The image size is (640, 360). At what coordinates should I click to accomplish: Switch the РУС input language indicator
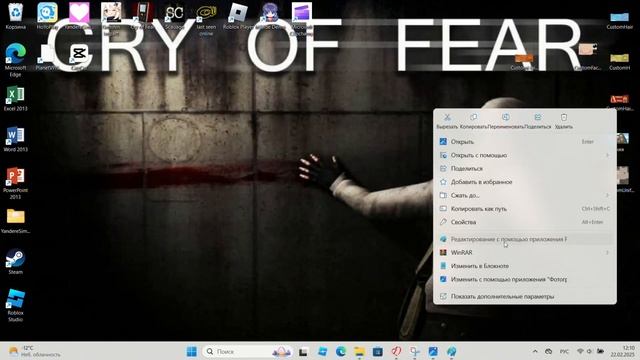point(564,351)
